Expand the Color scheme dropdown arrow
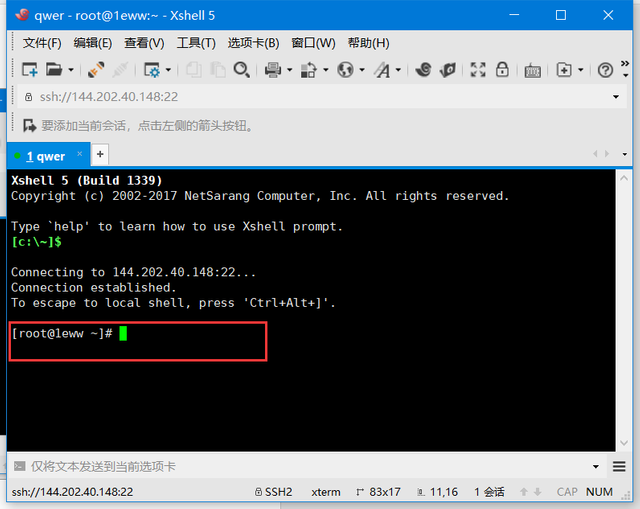 [x=326, y=70]
